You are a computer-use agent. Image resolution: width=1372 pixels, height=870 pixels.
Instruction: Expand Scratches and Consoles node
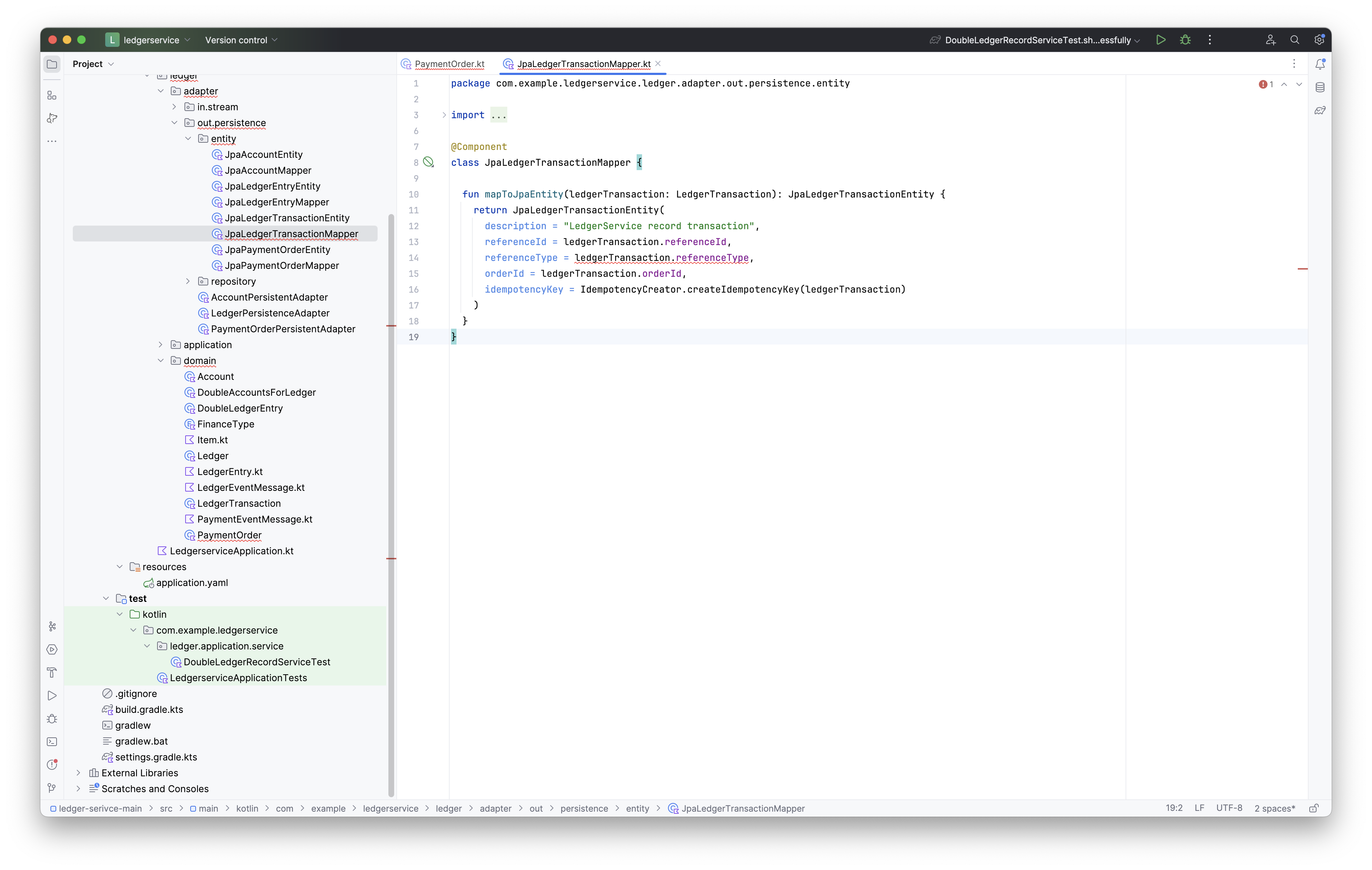pyautogui.click(x=78, y=789)
